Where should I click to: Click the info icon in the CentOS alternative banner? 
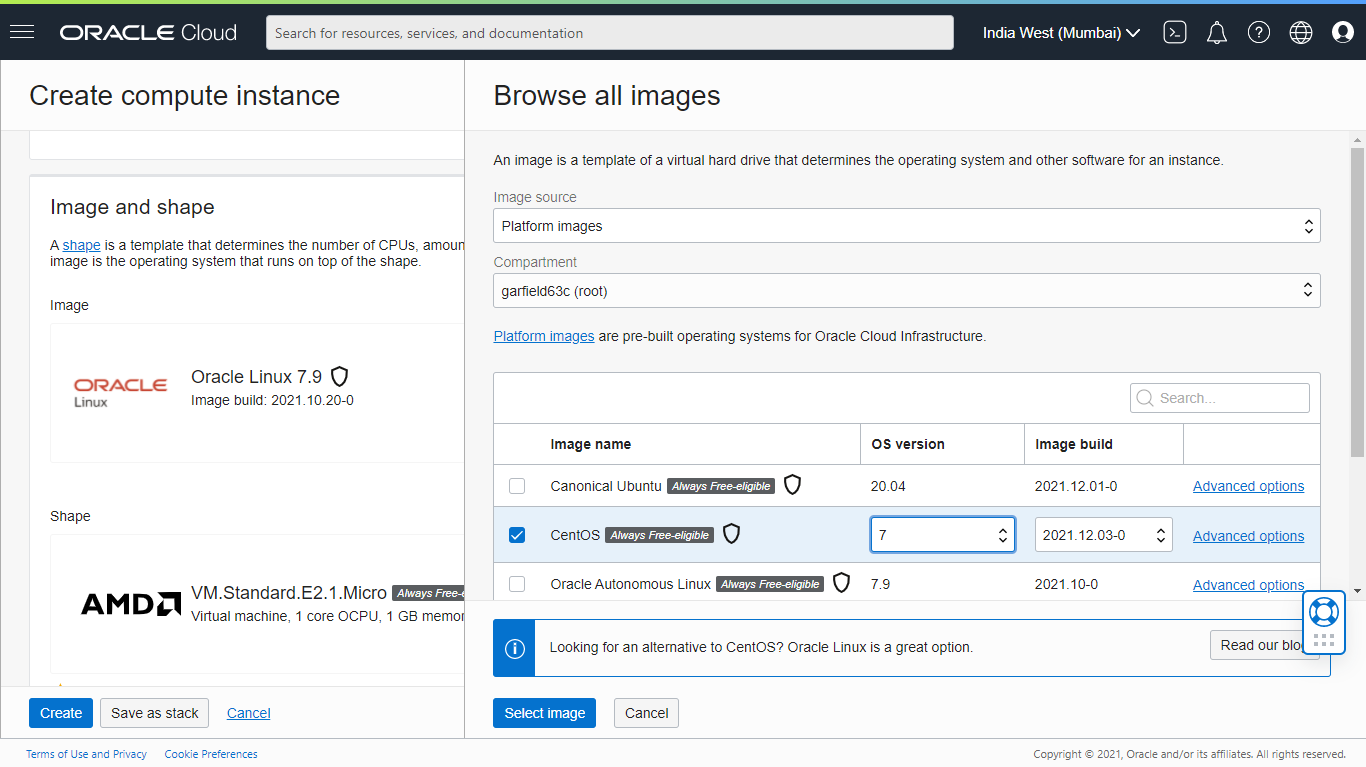click(x=515, y=648)
